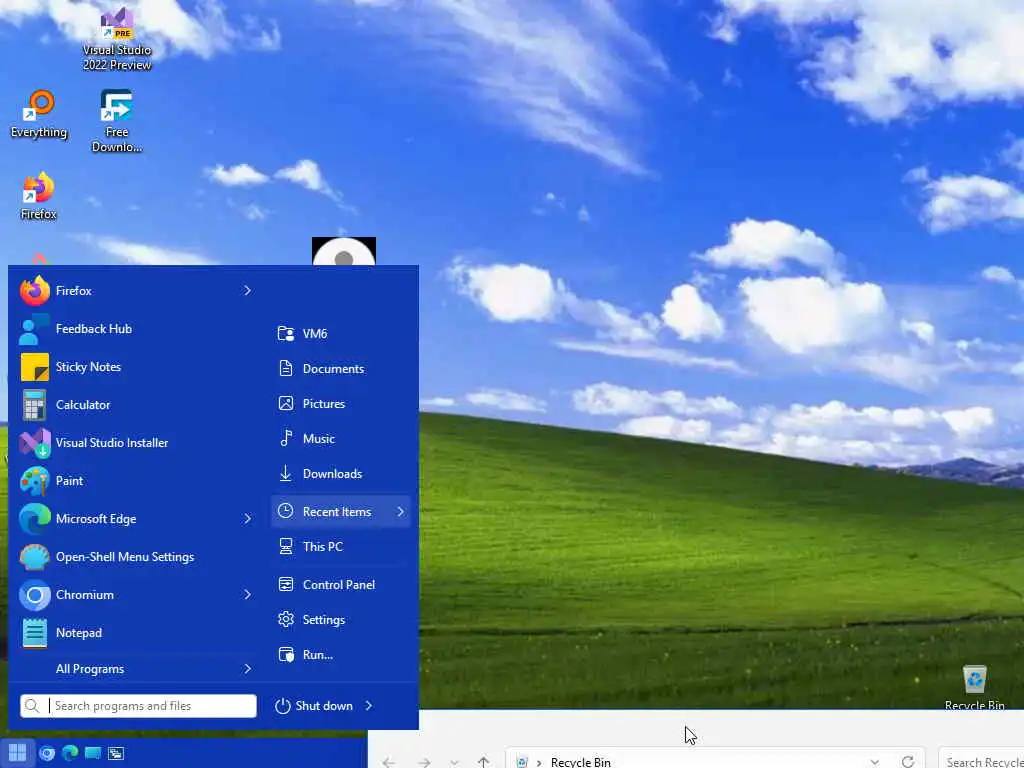
Task: Open Microsoft Edge from the taskbar
Action: click(x=70, y=754)
